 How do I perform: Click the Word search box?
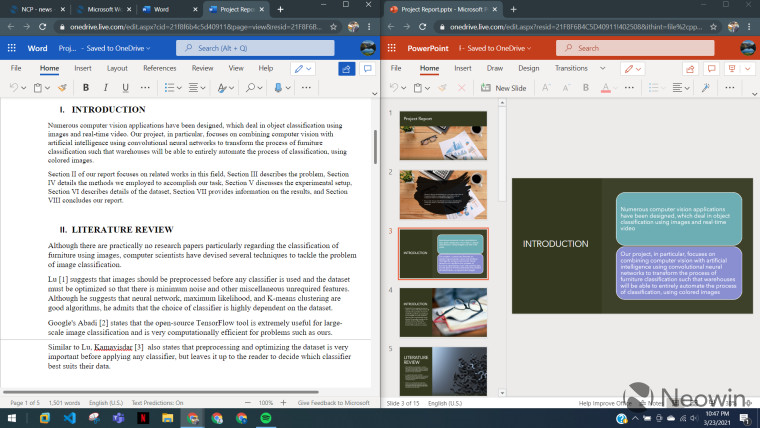pyautogui.click(x=255, y=48)
